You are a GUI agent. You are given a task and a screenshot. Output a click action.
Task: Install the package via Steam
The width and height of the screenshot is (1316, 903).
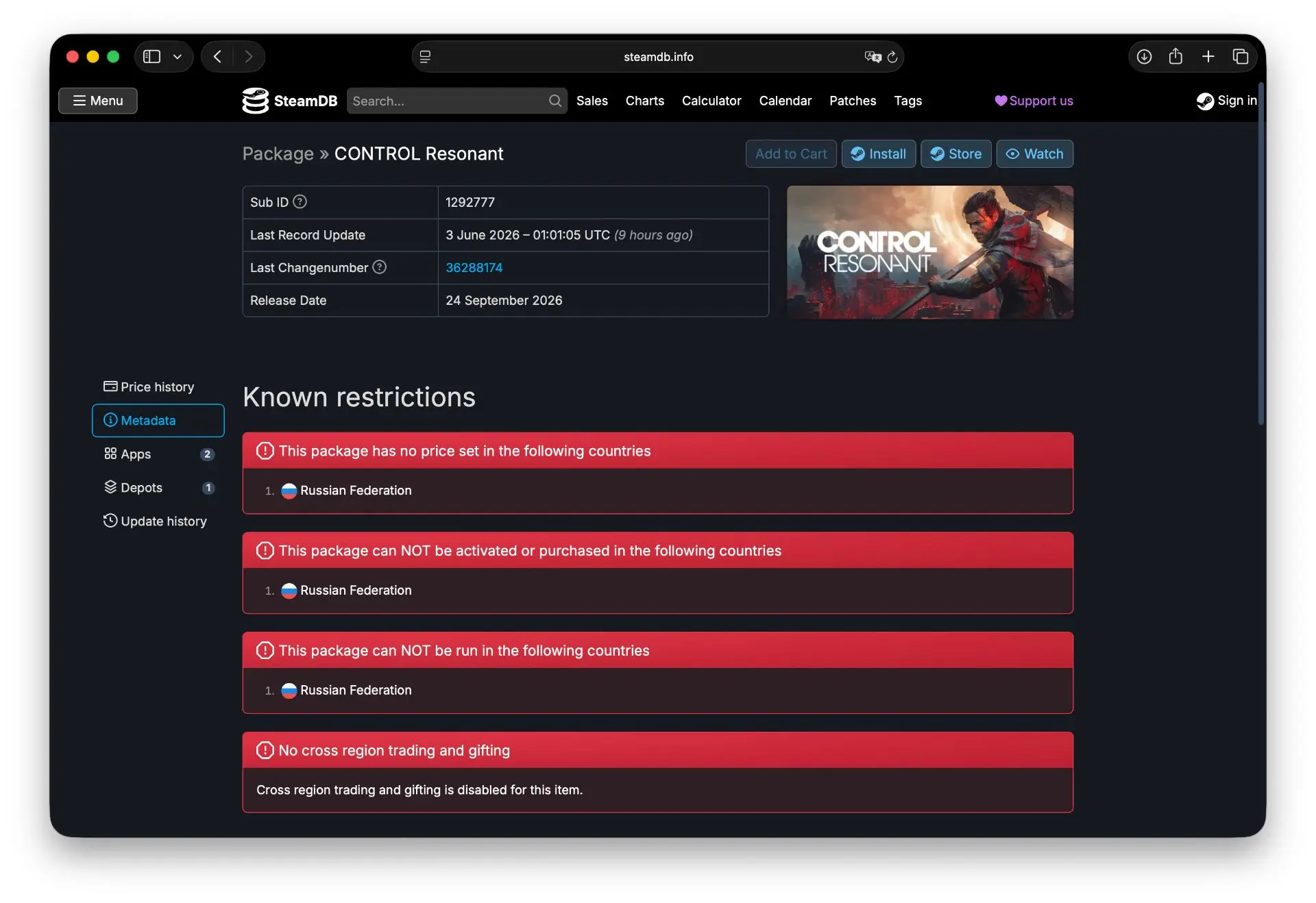coord(879,154)
